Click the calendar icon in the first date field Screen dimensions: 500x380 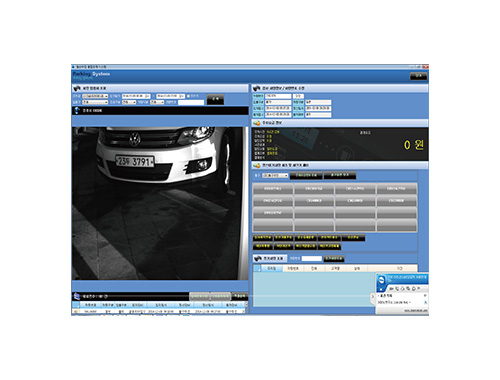pyautogui.click(x=148, y=96)
